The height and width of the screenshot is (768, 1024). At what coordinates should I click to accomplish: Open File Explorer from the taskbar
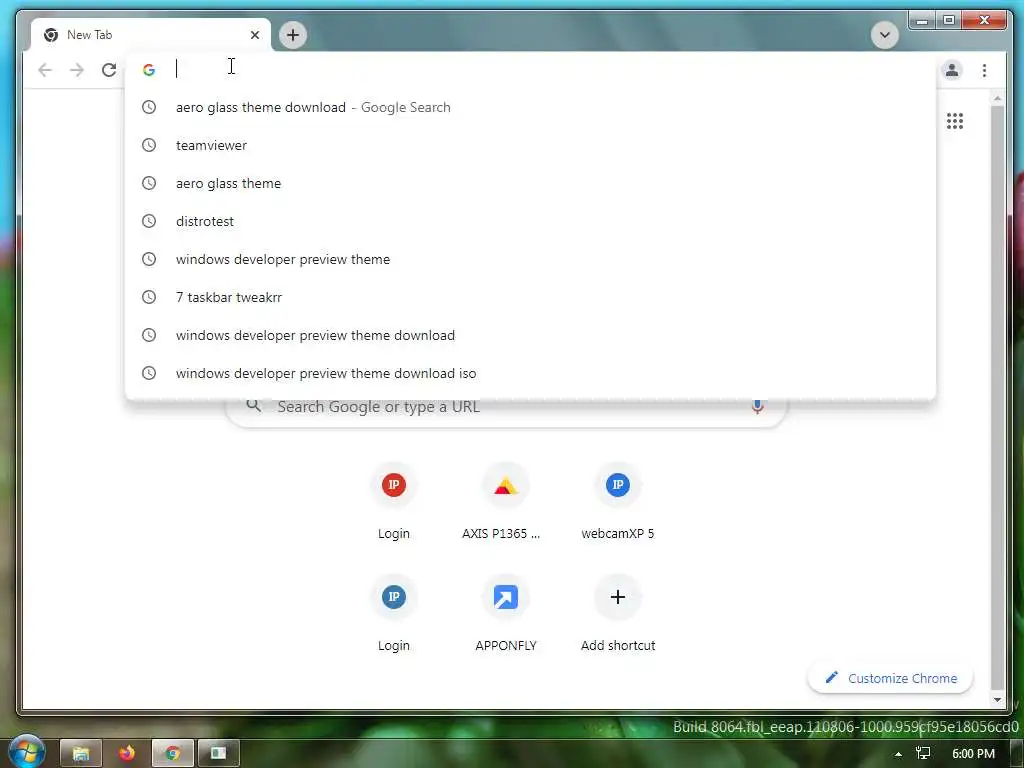[81, 754]
